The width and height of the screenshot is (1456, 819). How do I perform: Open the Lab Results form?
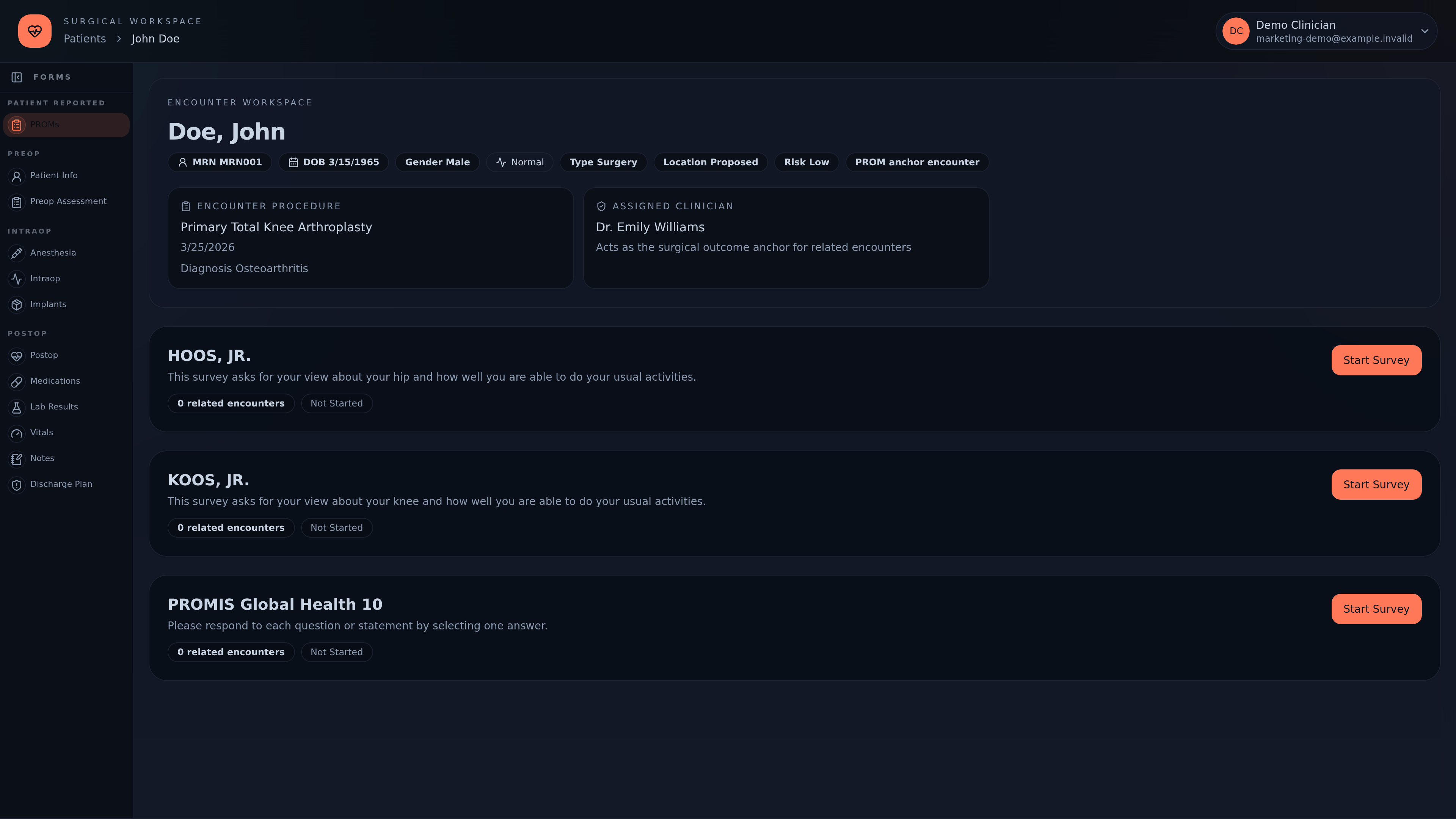pyautogui.click(x=66, y=407)
